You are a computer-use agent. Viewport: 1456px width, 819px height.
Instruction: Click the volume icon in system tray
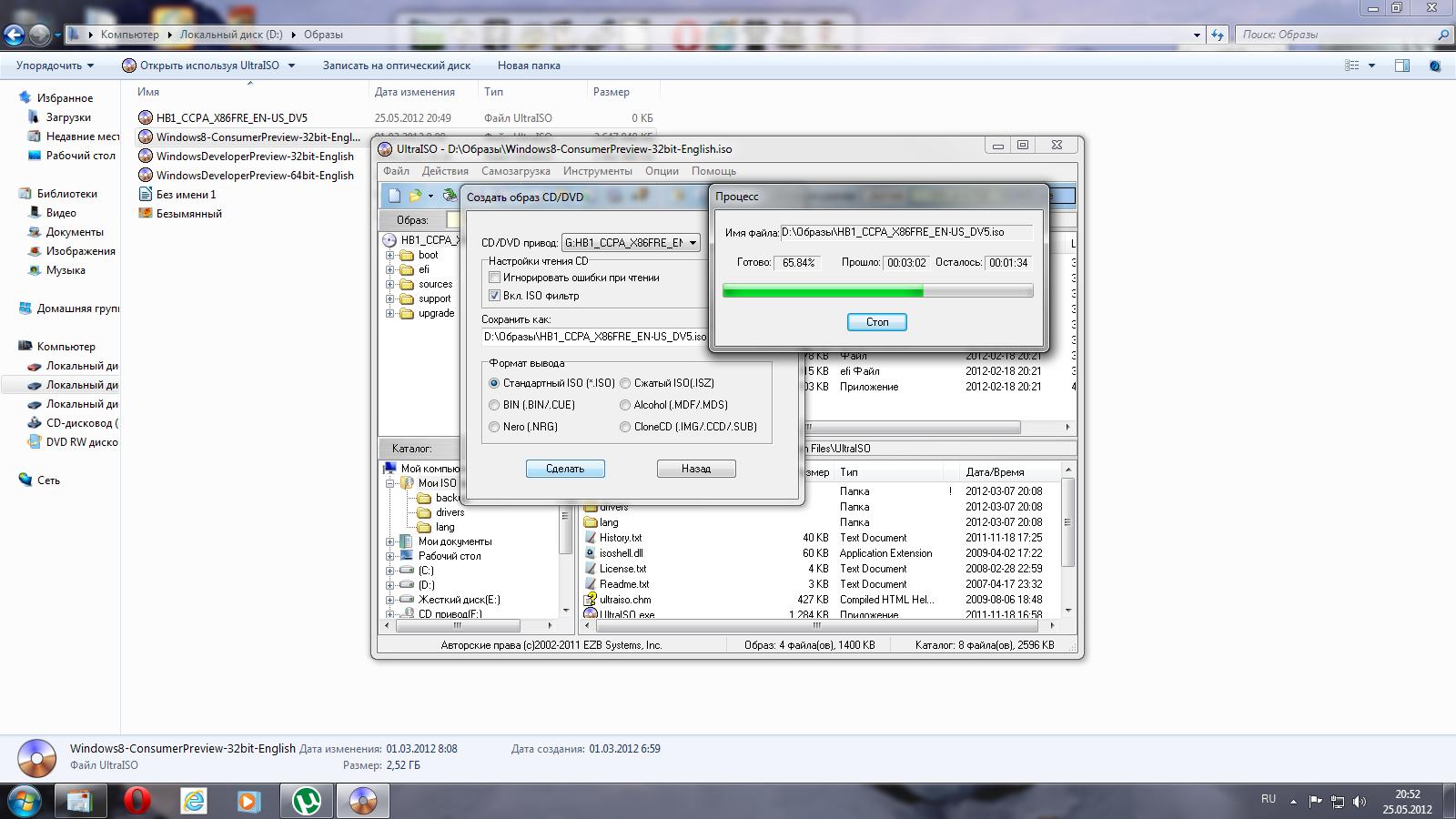(1360, 802)
